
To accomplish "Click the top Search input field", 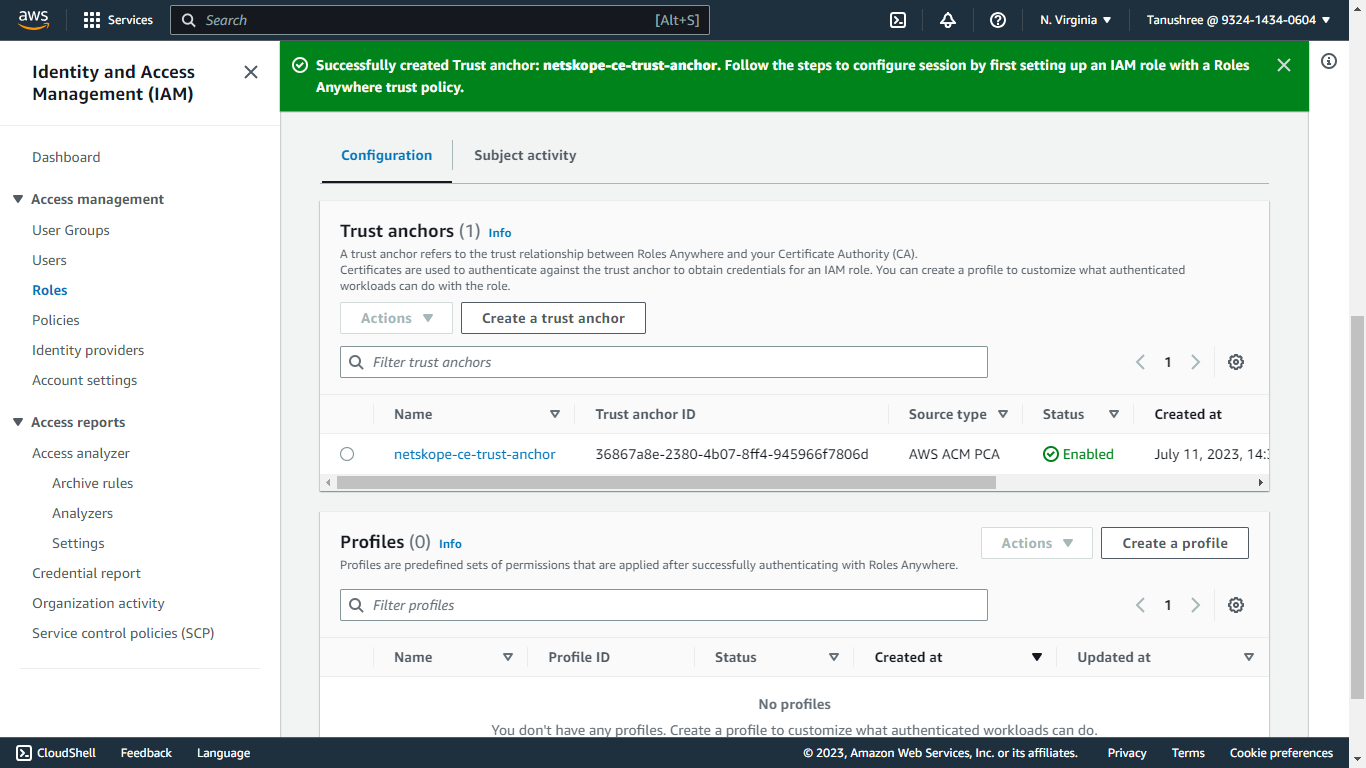I will point(440,20).
